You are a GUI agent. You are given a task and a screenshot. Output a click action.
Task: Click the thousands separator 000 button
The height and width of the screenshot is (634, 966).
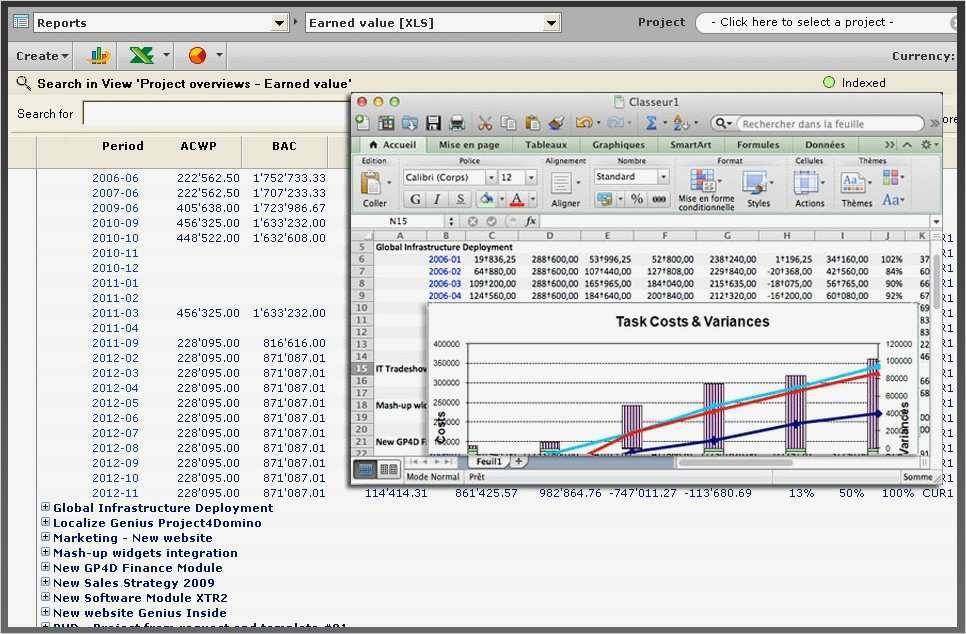[659, 199]
